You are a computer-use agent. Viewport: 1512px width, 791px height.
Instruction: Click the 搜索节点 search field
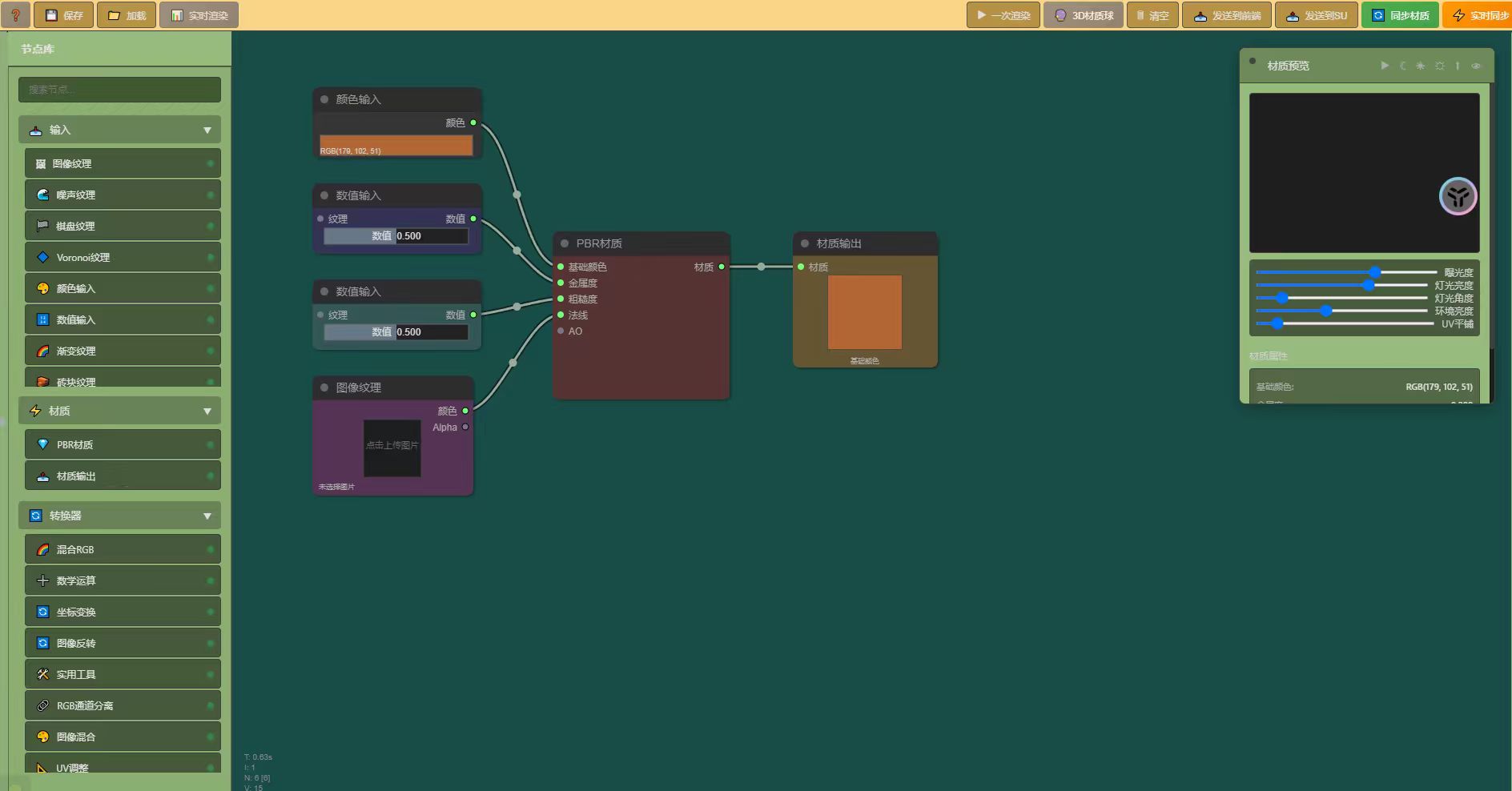coord(119,90)
